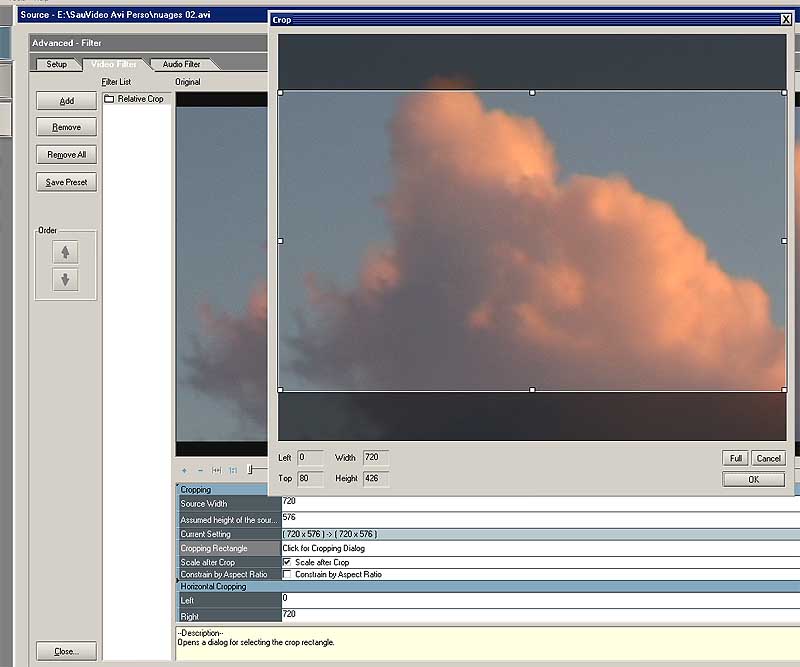
Task: Click the zoom out minus icon
Action: 201,470
